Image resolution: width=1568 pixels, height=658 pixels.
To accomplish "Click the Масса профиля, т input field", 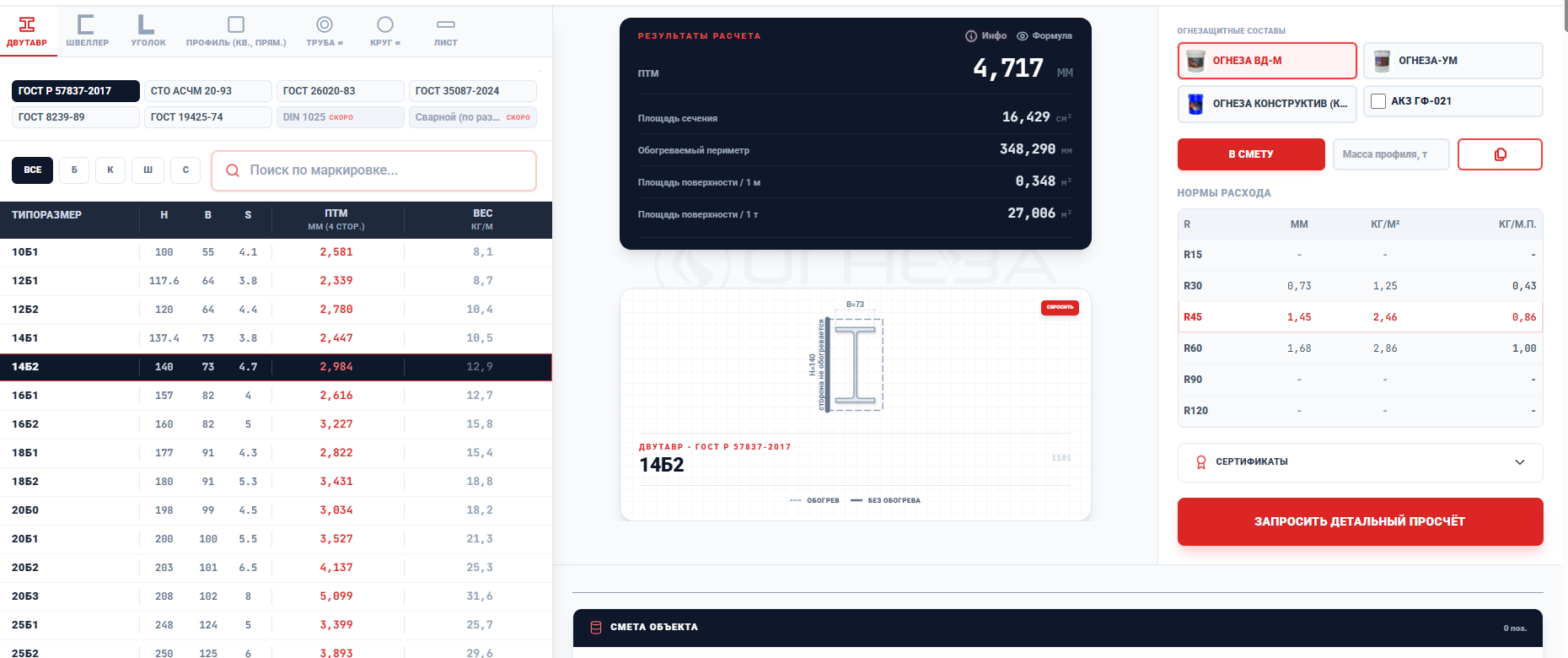I will point(1391,154).
